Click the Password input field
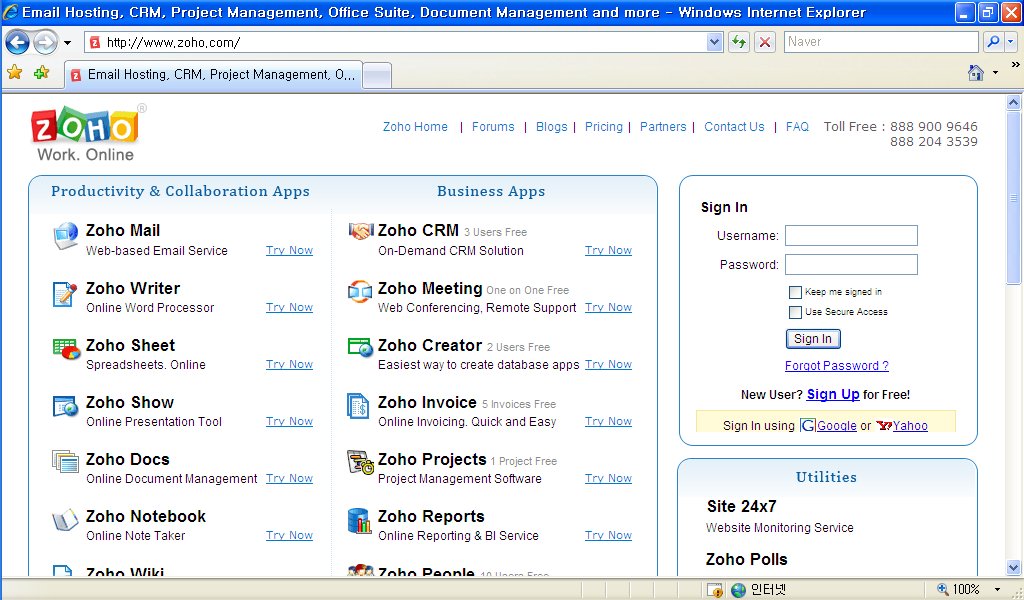The image size is (1024, 600). pos(851,264)
